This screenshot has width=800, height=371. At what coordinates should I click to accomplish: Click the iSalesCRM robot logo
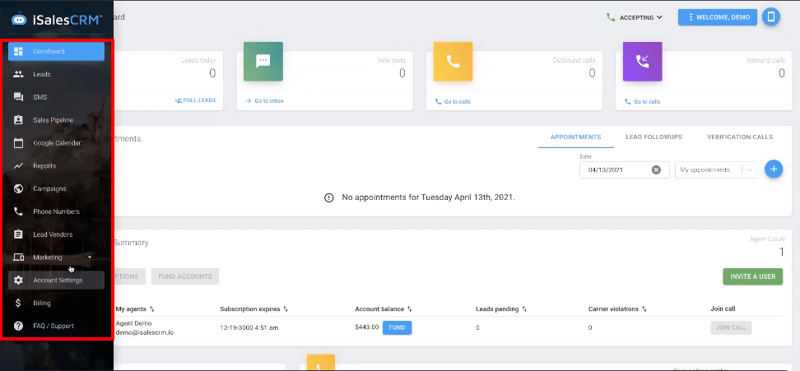point(19,19)
